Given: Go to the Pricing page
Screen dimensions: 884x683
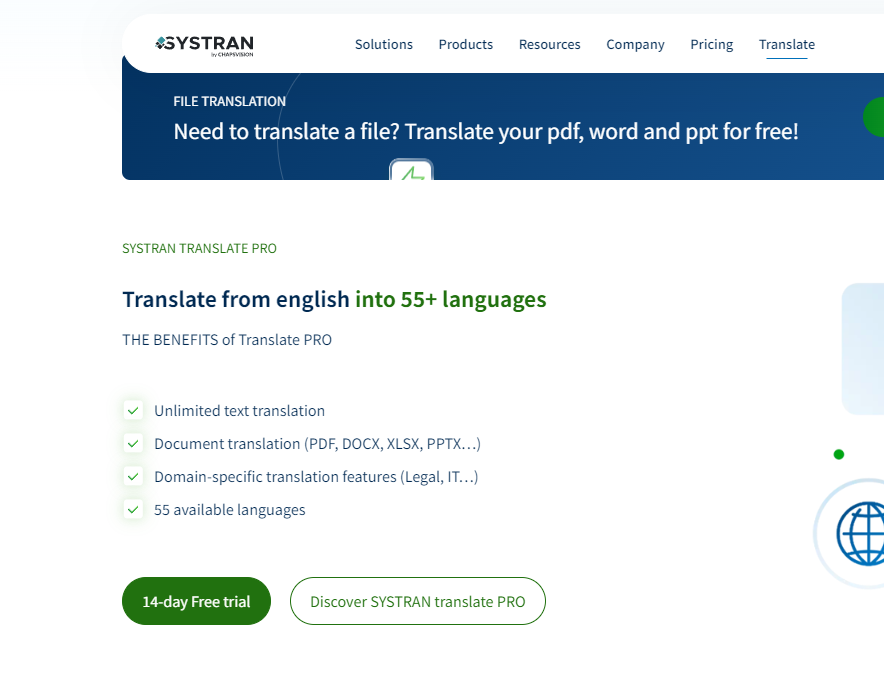Looking at the screenshot, I should coord(711,44).
